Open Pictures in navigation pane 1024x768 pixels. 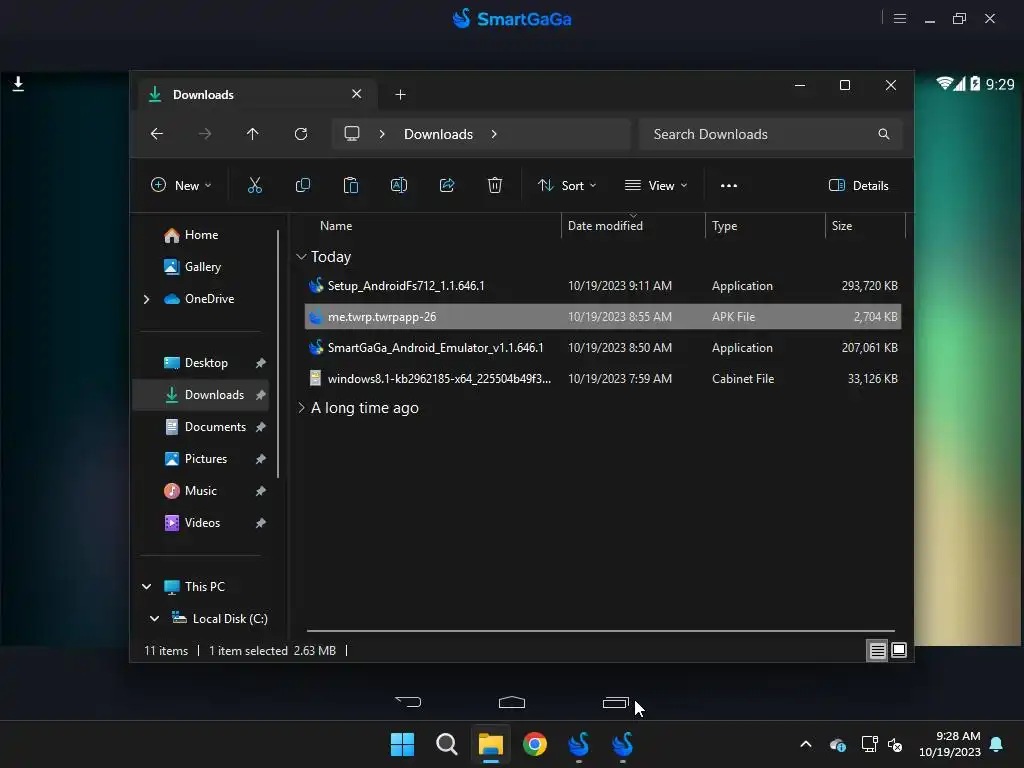[206, 459]
